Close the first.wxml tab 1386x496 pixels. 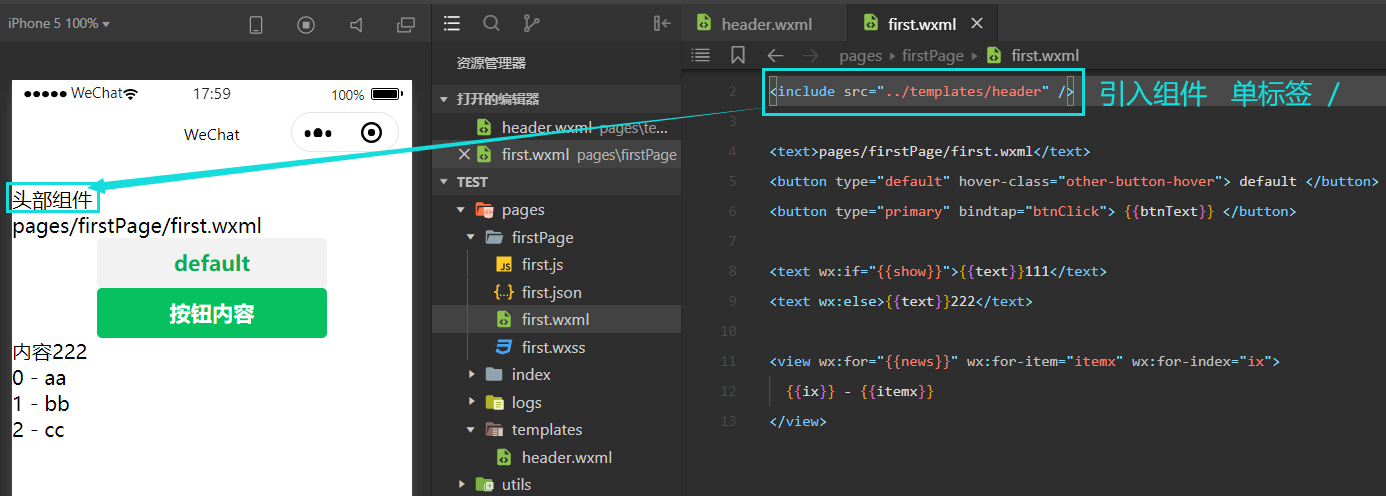point(977,24)
